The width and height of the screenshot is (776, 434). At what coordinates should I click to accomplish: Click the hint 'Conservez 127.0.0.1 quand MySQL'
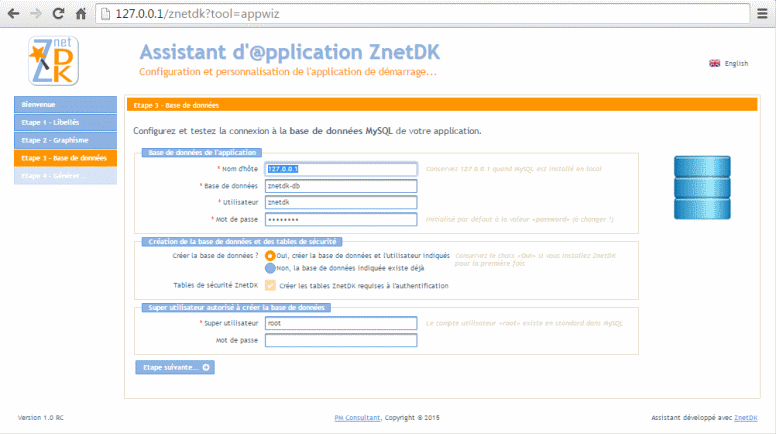tap(514, 169)
